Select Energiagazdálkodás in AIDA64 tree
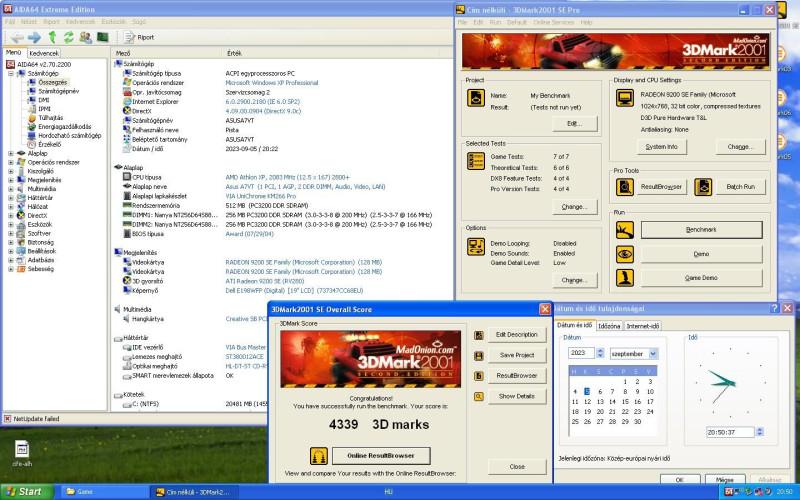Image resolution: width=800 pixels, height=500 pixels. click(65, 127)
